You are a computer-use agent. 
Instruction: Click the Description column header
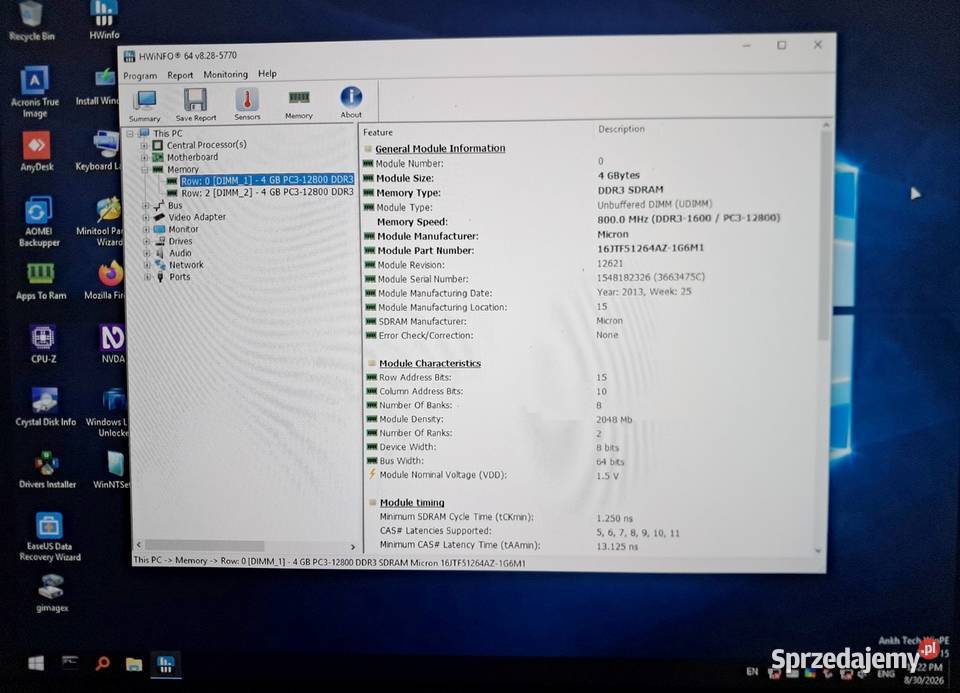coord(621,129)
